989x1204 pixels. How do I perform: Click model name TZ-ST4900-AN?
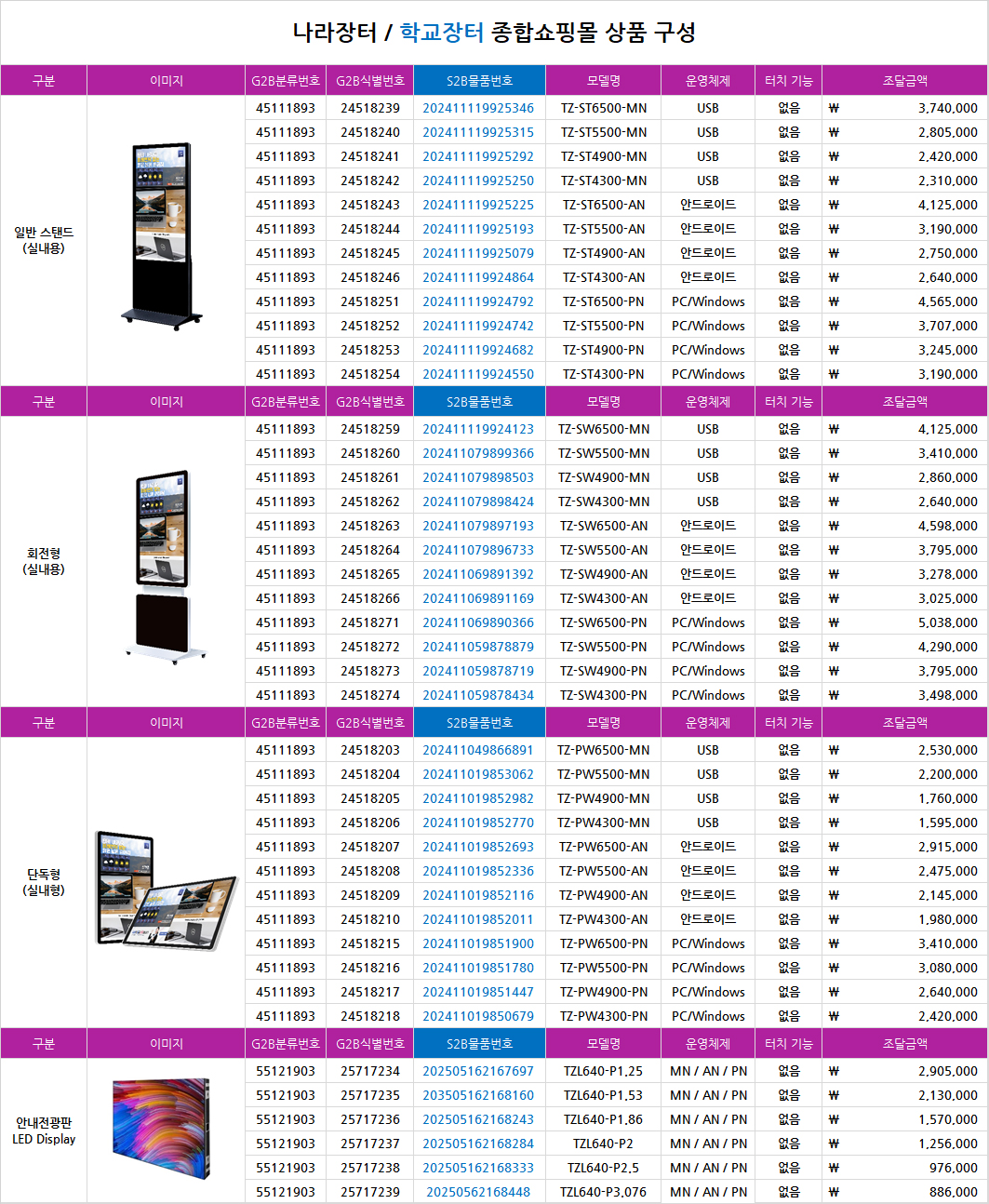[x=604, y=253]
